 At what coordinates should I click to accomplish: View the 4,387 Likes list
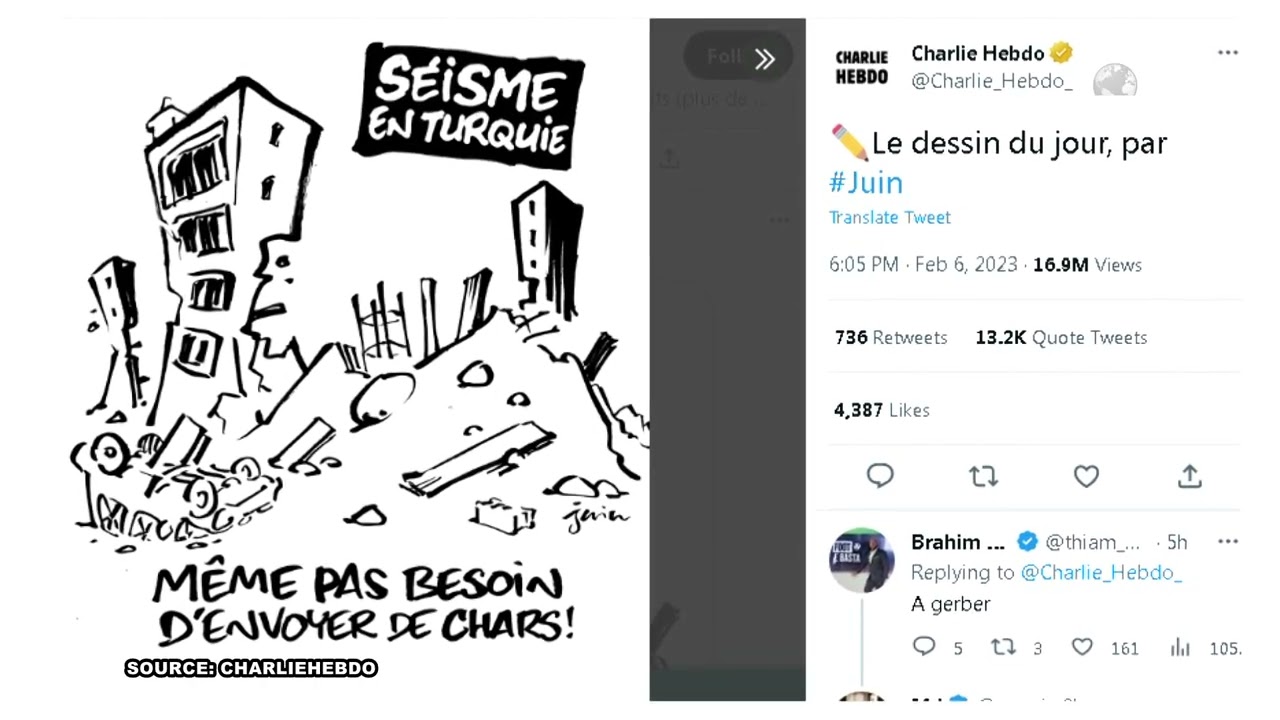[x=881, y=410]
